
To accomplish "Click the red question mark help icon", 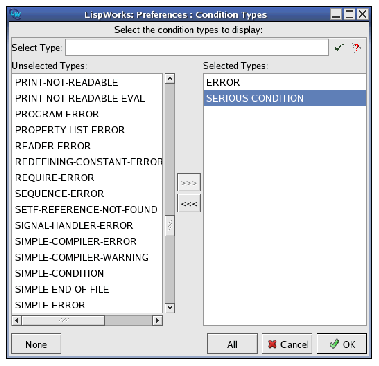I will tap(356, 48).
